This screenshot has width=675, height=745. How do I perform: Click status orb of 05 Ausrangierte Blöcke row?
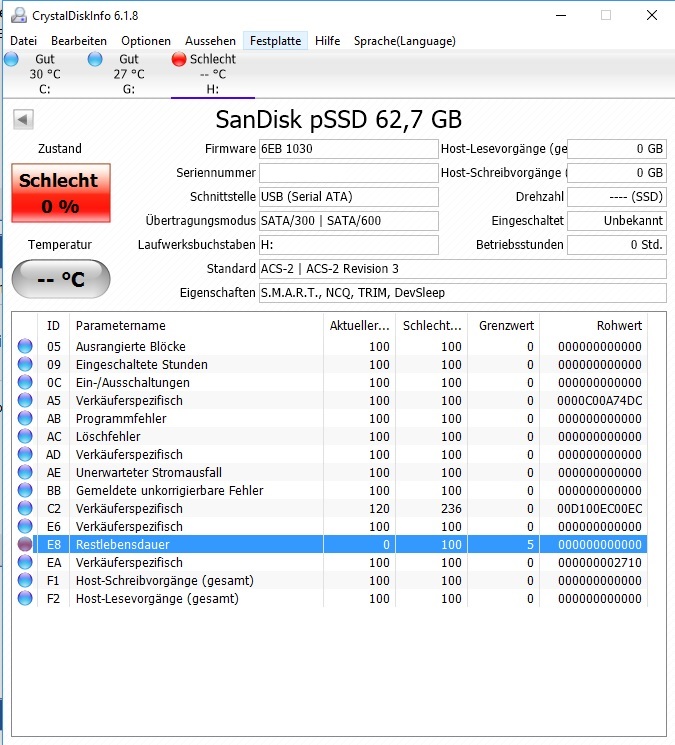click(x=25, y=346)
